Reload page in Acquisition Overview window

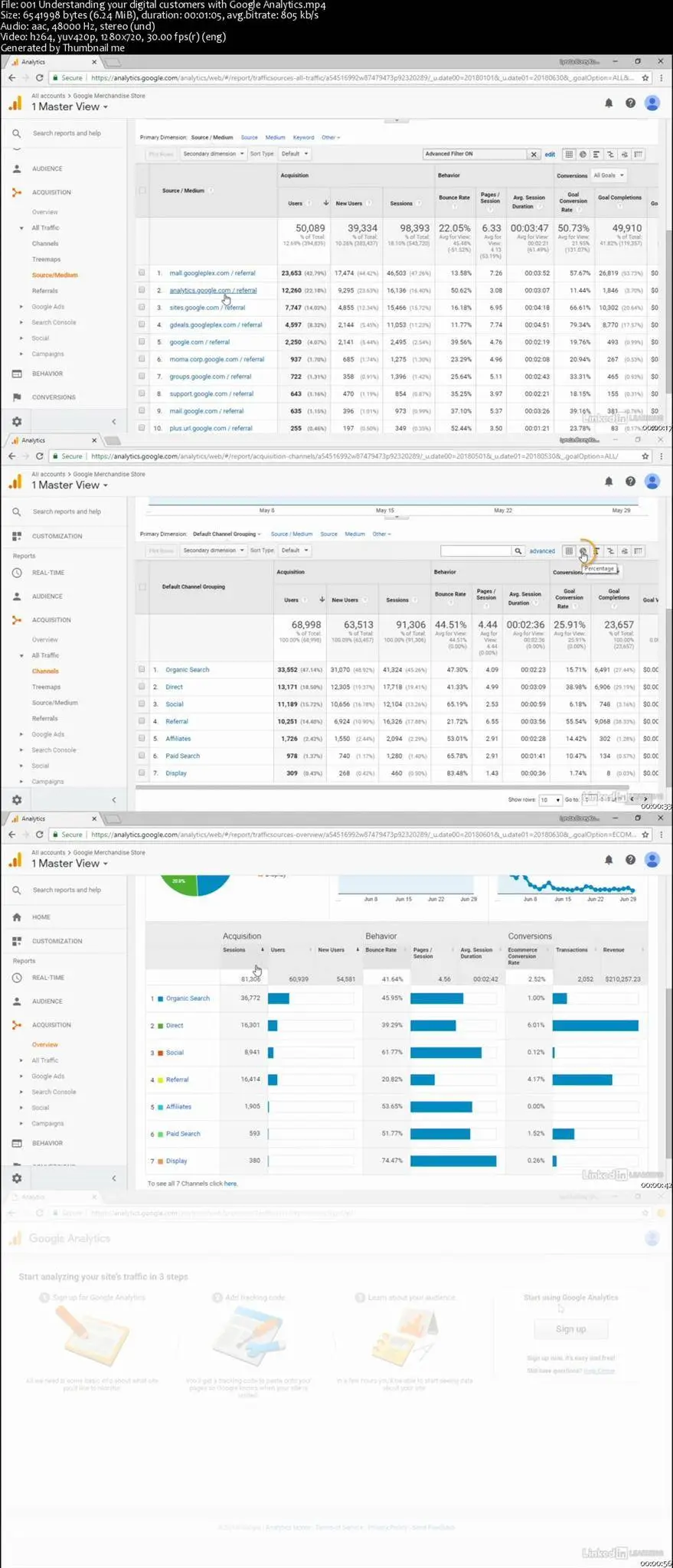tap(39, 834)
